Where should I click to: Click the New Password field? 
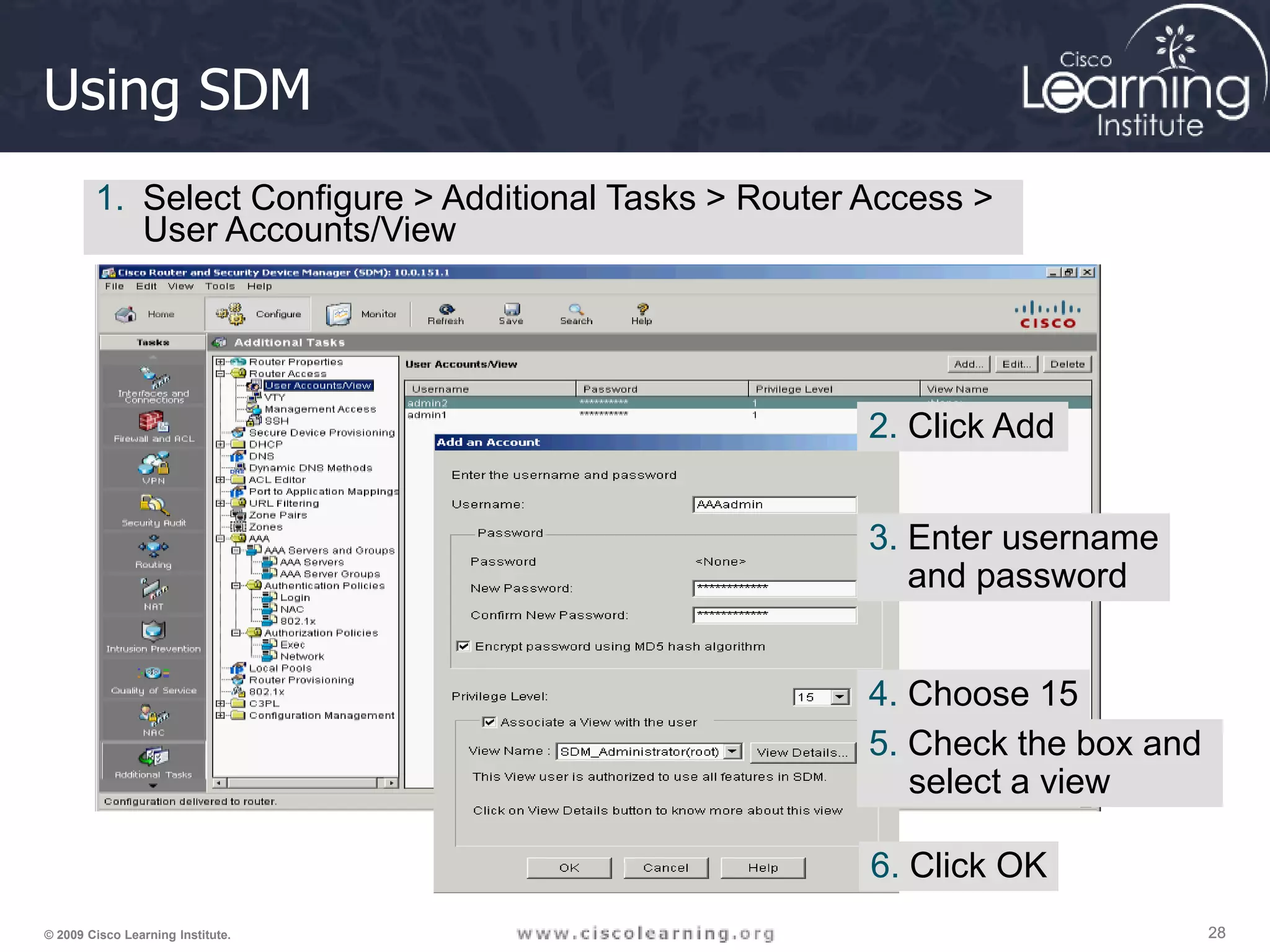(x=775, y=588)
